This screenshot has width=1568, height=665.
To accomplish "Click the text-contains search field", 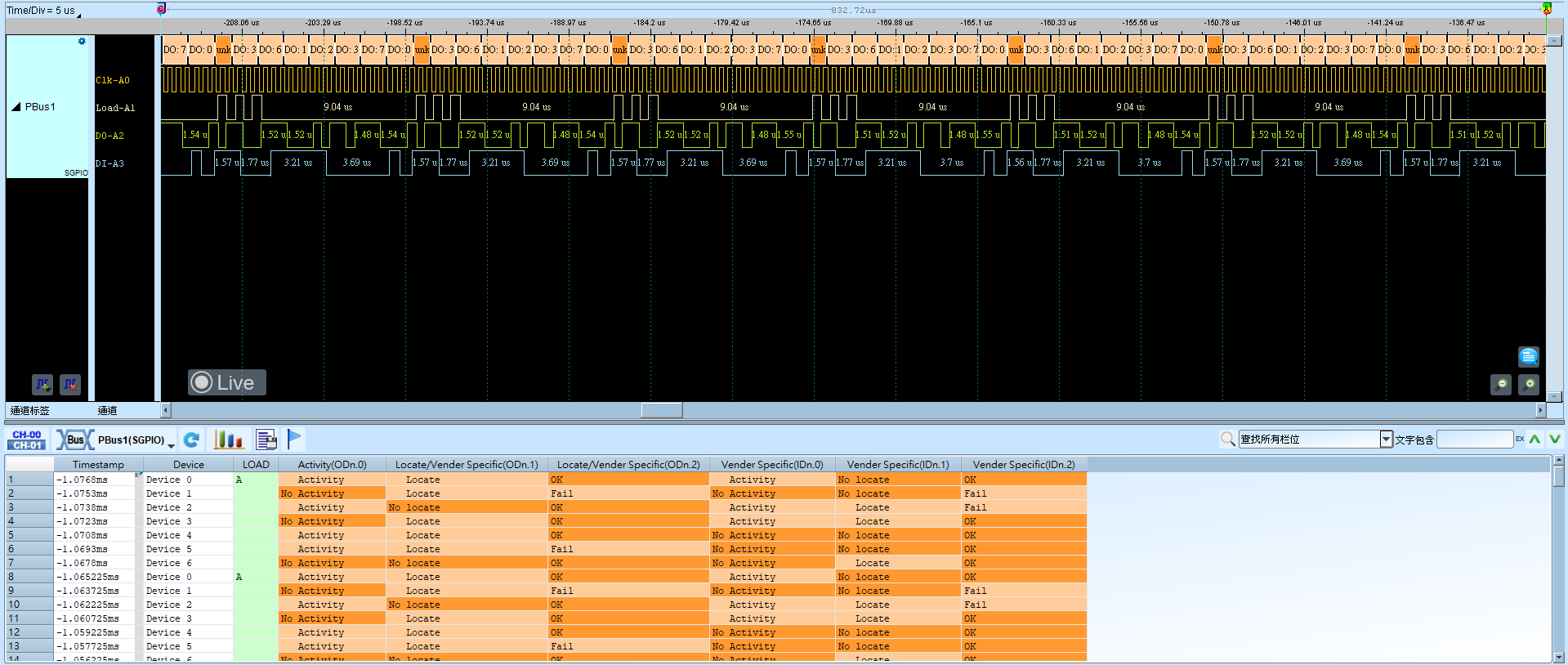I will click(x=1475, y=440).
